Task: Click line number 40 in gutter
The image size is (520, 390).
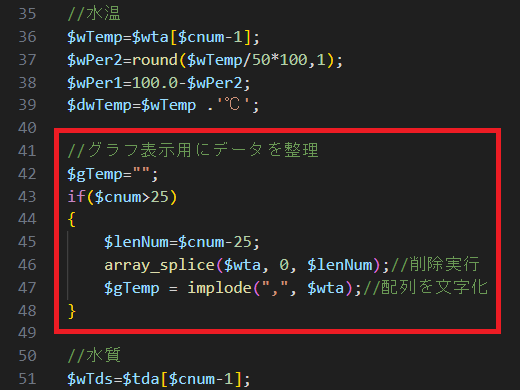Action: [x=27, y=128]
